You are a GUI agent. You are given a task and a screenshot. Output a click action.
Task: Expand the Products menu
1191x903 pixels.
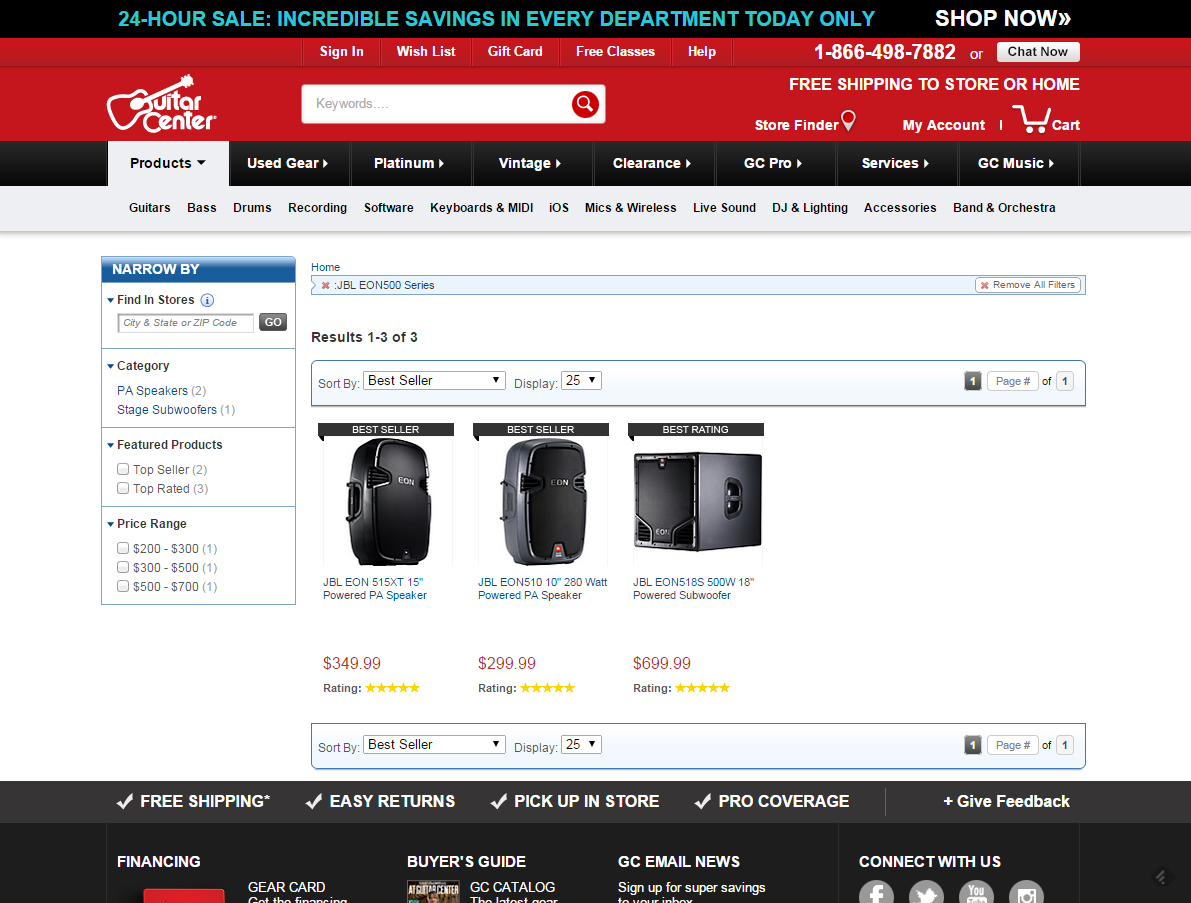point(168,163)
